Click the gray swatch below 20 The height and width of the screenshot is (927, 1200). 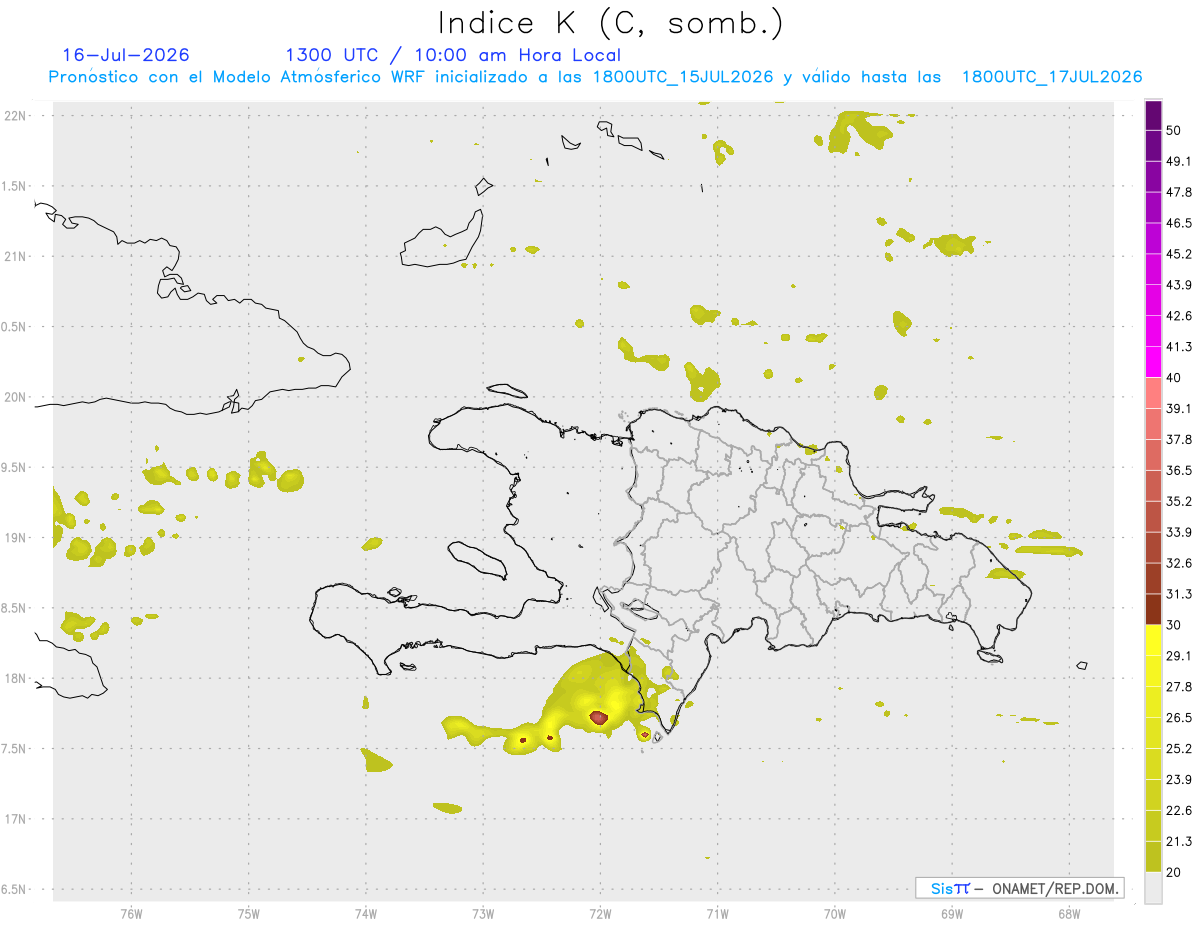(1153, 887)
